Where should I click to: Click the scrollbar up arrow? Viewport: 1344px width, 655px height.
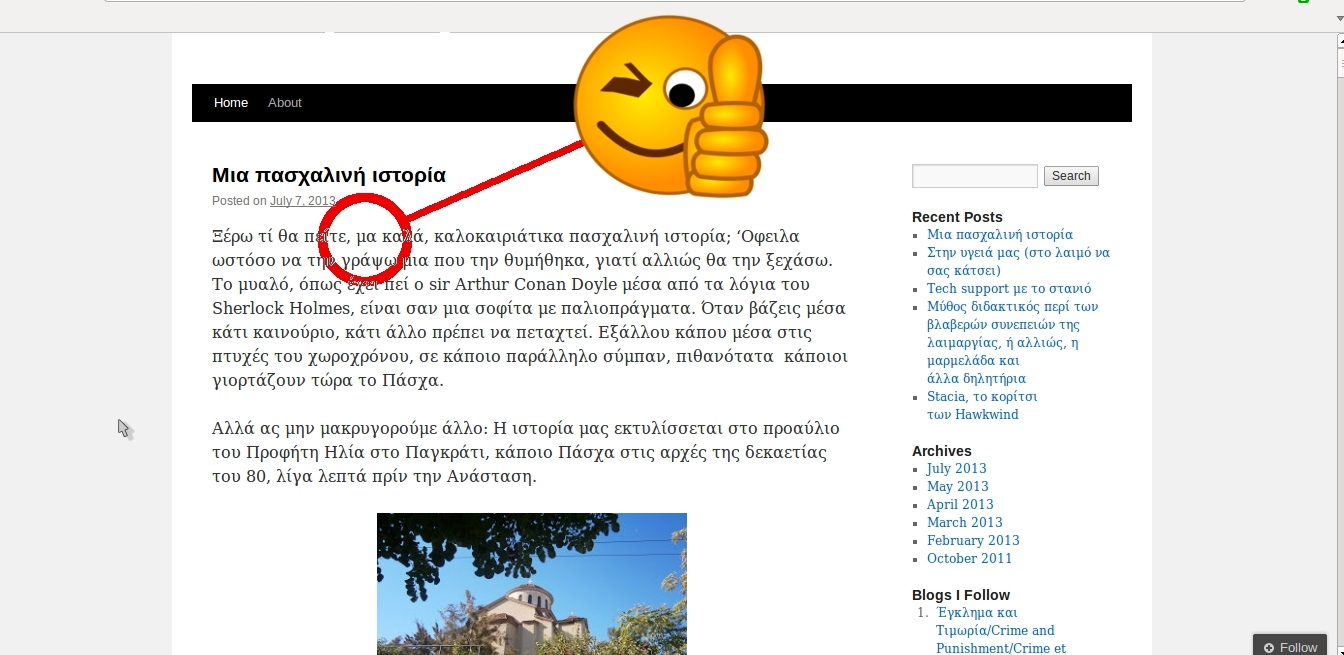1338,41
